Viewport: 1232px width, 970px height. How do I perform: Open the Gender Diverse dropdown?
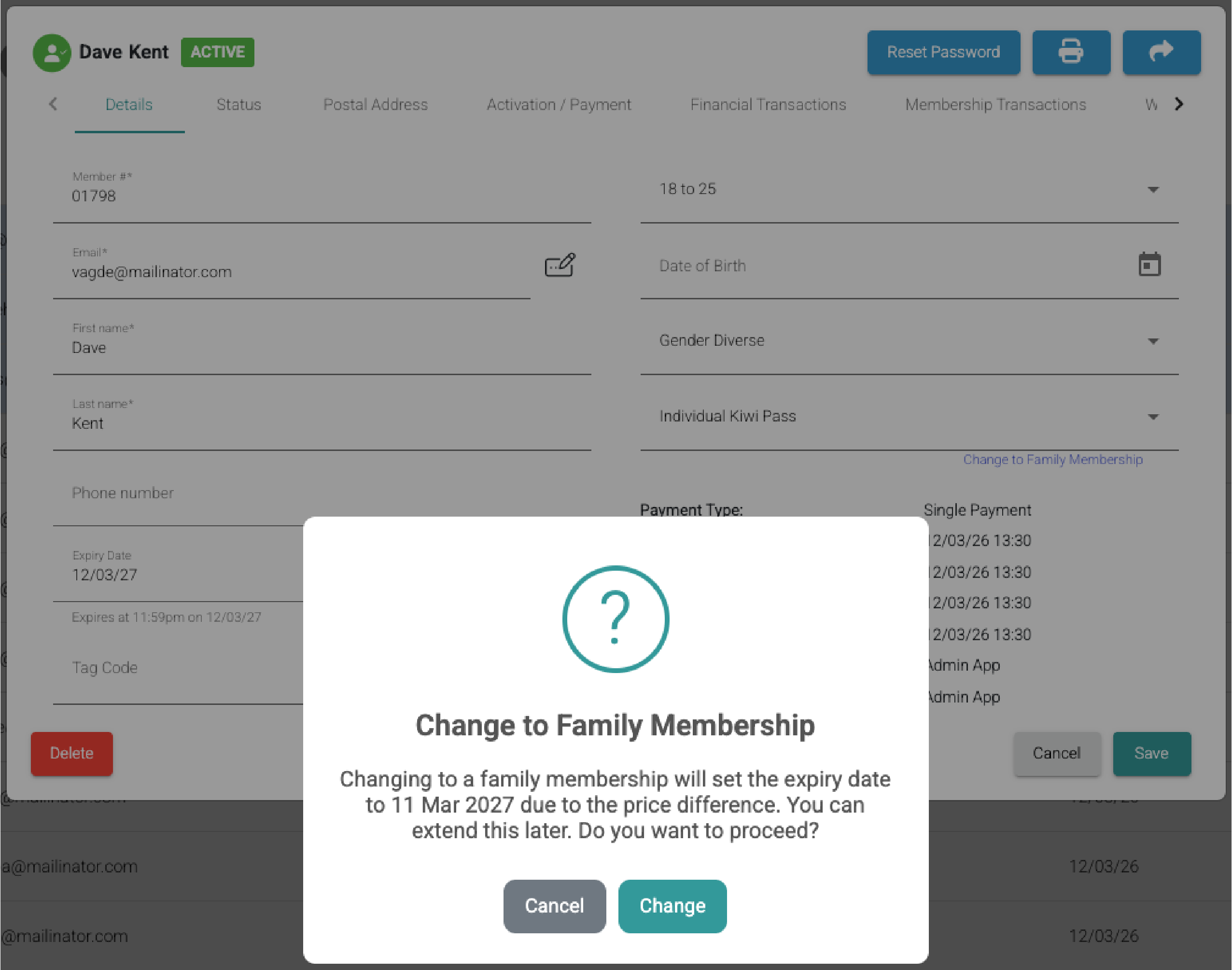(x=1152, y=341)
